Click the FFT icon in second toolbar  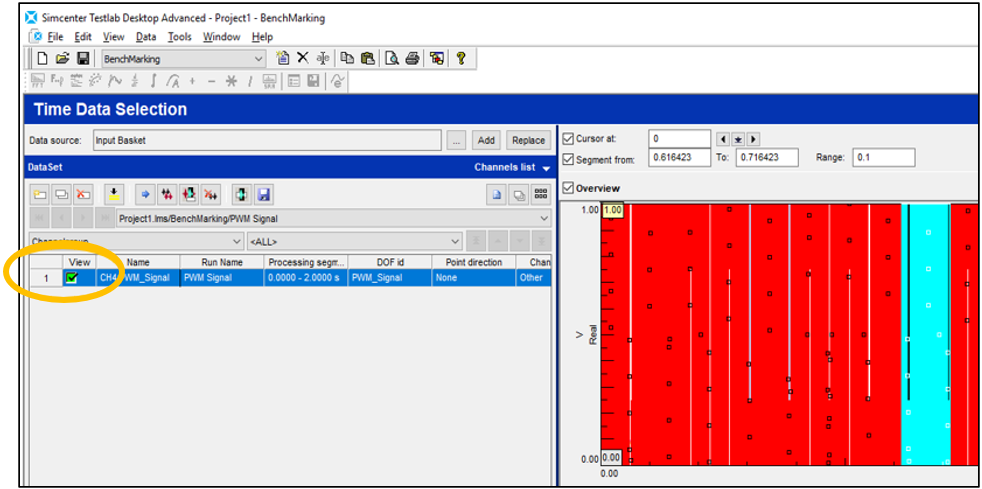tap(38, 81)
